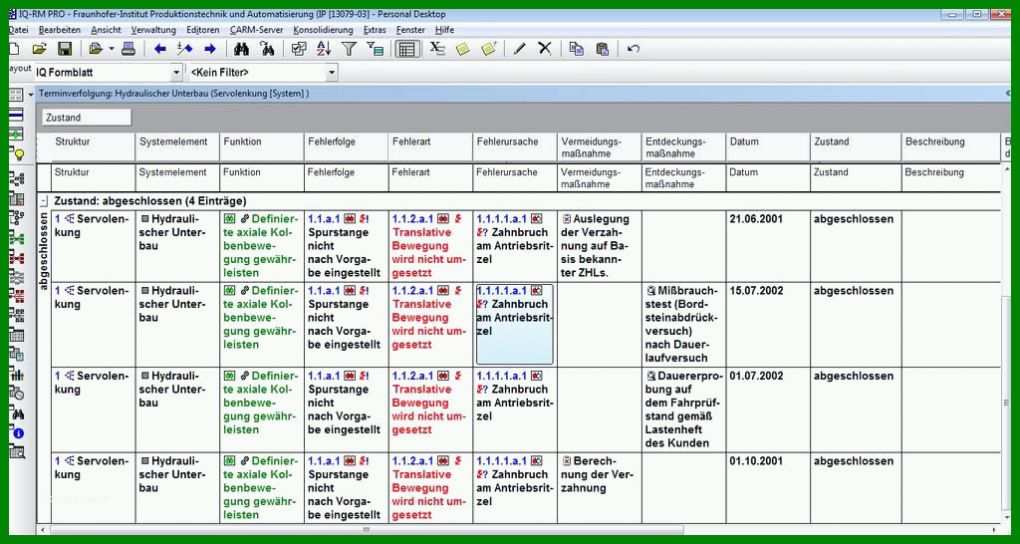Click the New document toolbar icon
1020x544 pixels.
tap(14, 49)
